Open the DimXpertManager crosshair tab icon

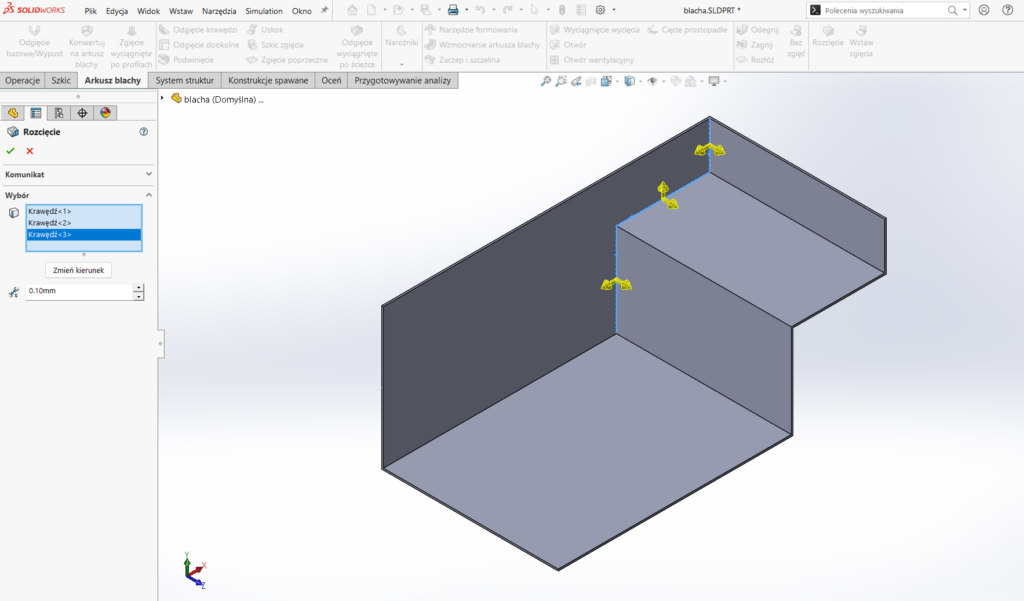point(82,113)
